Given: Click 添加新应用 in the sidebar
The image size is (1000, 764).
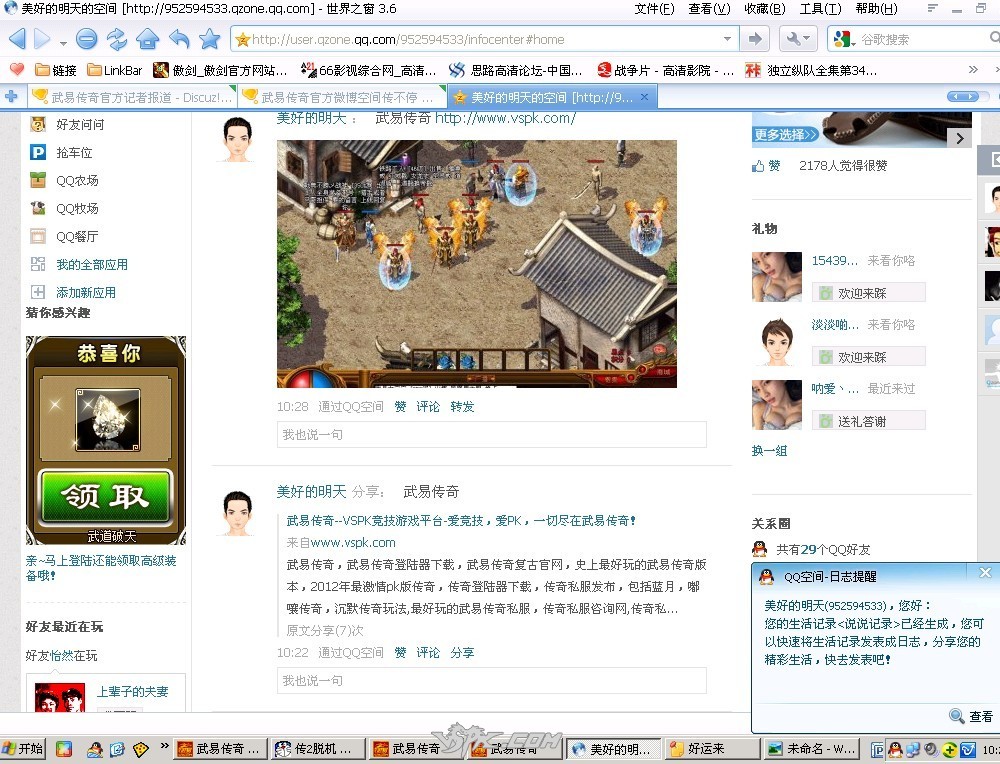Looking at the screenshot, I should point(73,292).
